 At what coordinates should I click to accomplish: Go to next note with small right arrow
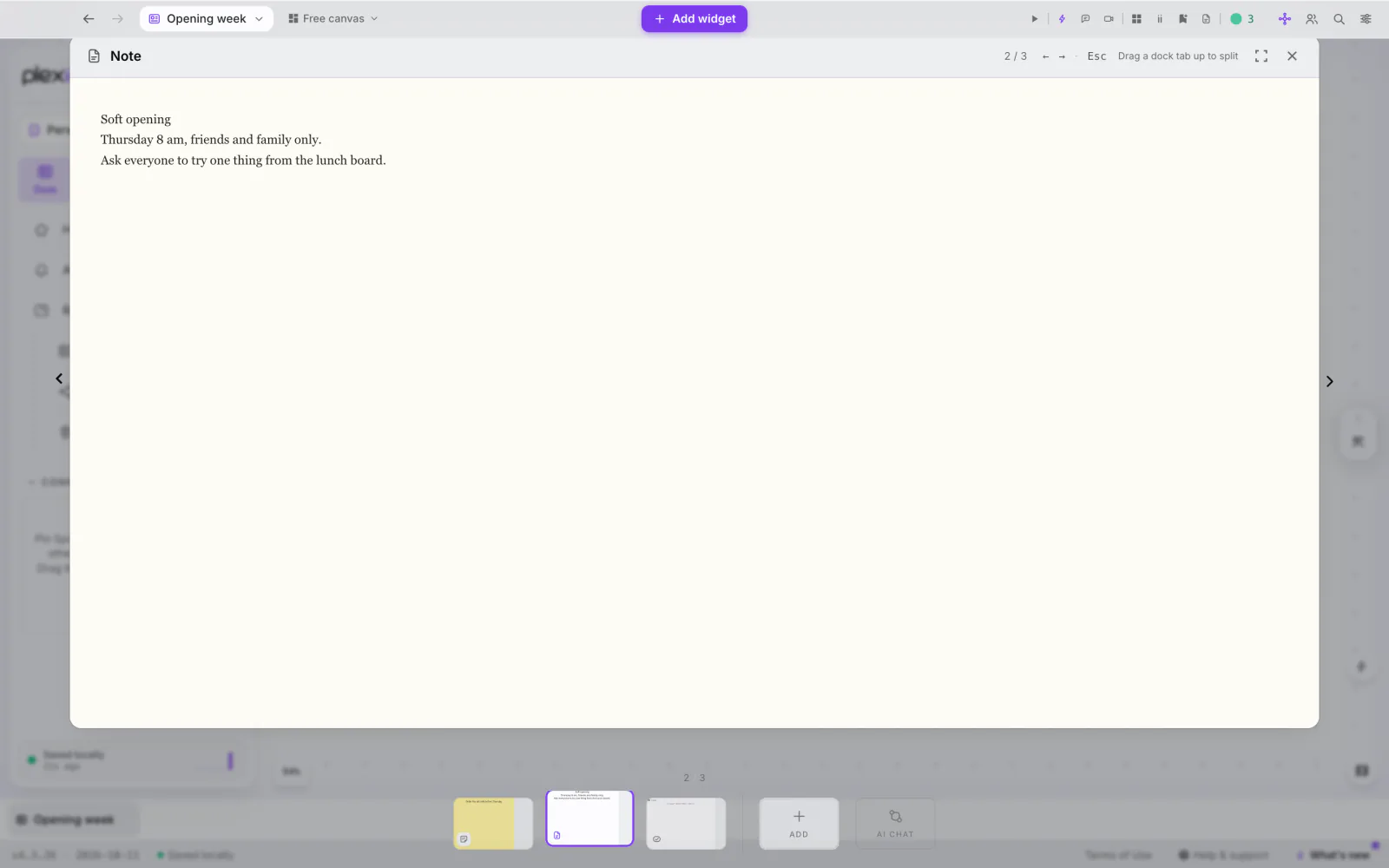tap(1062, 56)
